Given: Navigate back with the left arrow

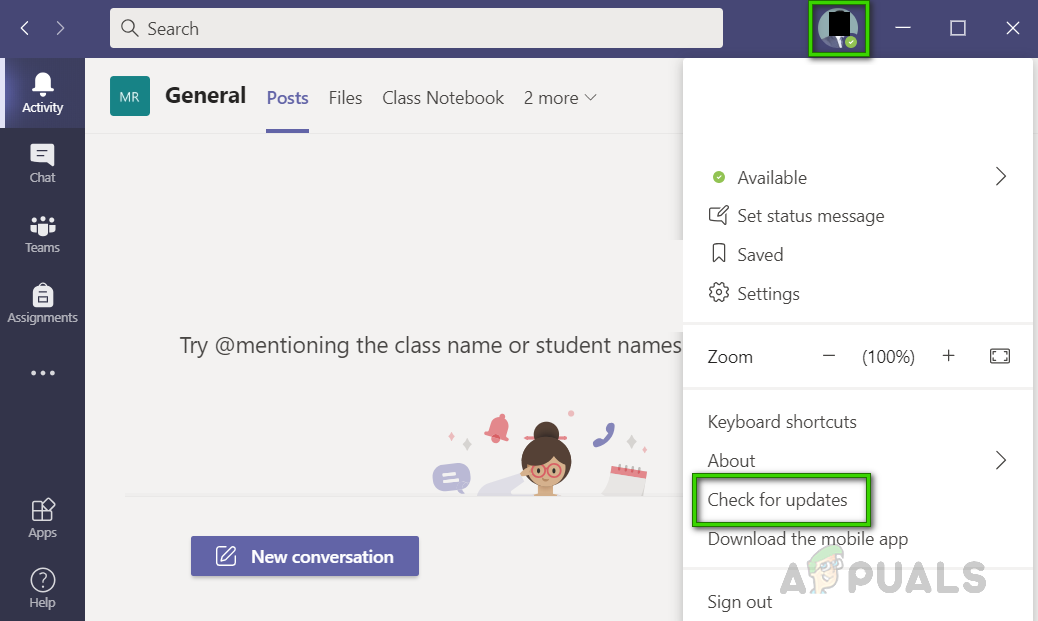Looking at the screenshot, I should point(25,28).
